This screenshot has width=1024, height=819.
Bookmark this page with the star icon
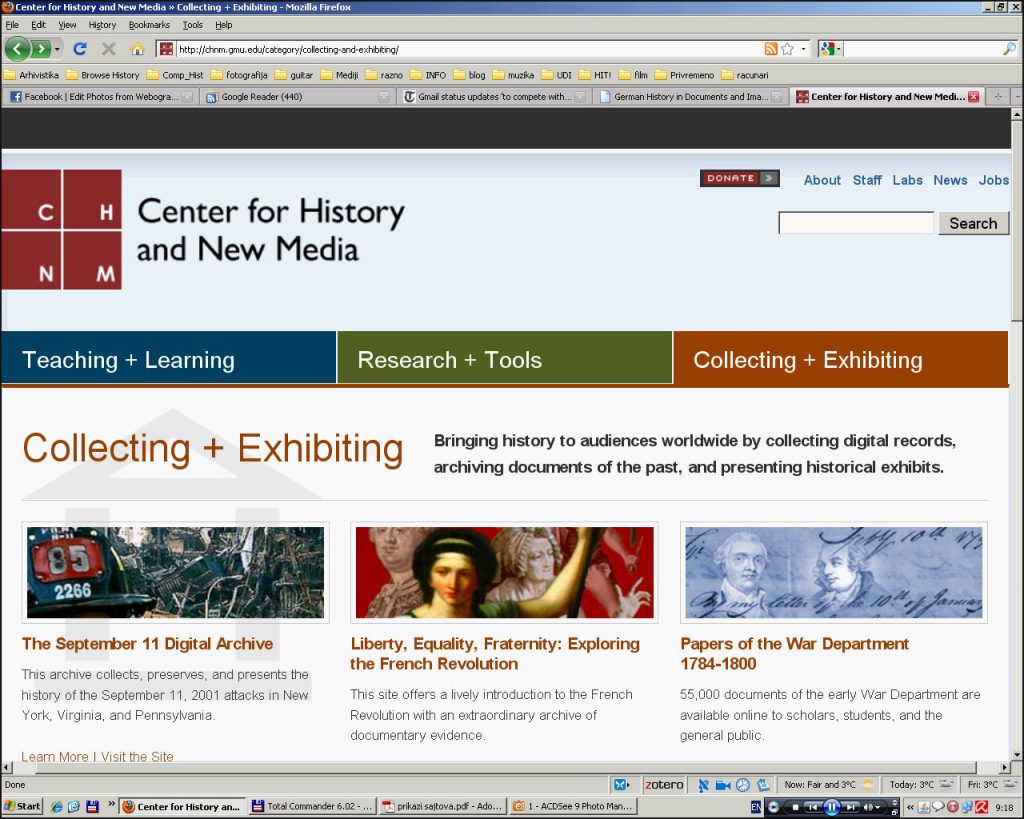(x=787, y=49)
